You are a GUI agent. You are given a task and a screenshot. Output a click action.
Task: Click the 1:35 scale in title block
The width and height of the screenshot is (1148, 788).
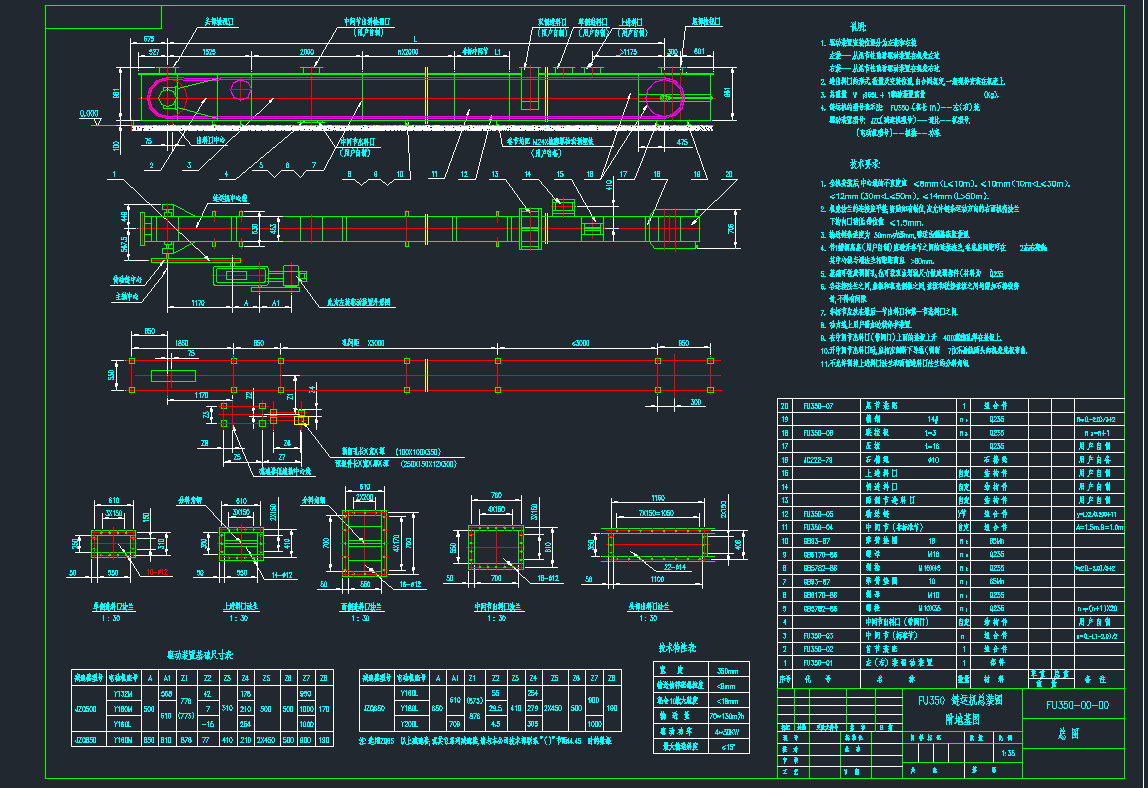(x=1008, y=753)
